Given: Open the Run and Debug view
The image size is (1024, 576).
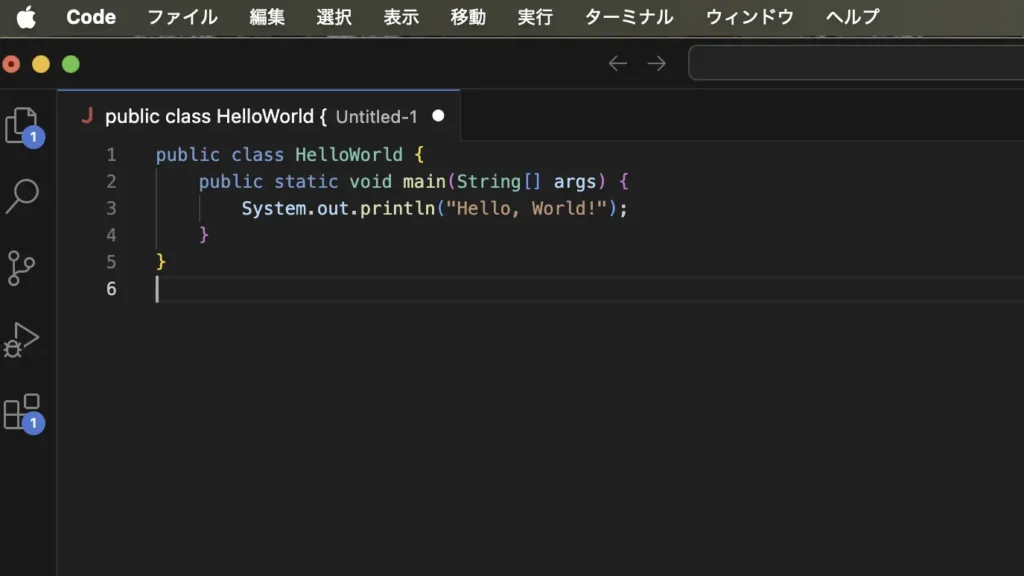Looking at the screenshot, I should click(23, 342).
